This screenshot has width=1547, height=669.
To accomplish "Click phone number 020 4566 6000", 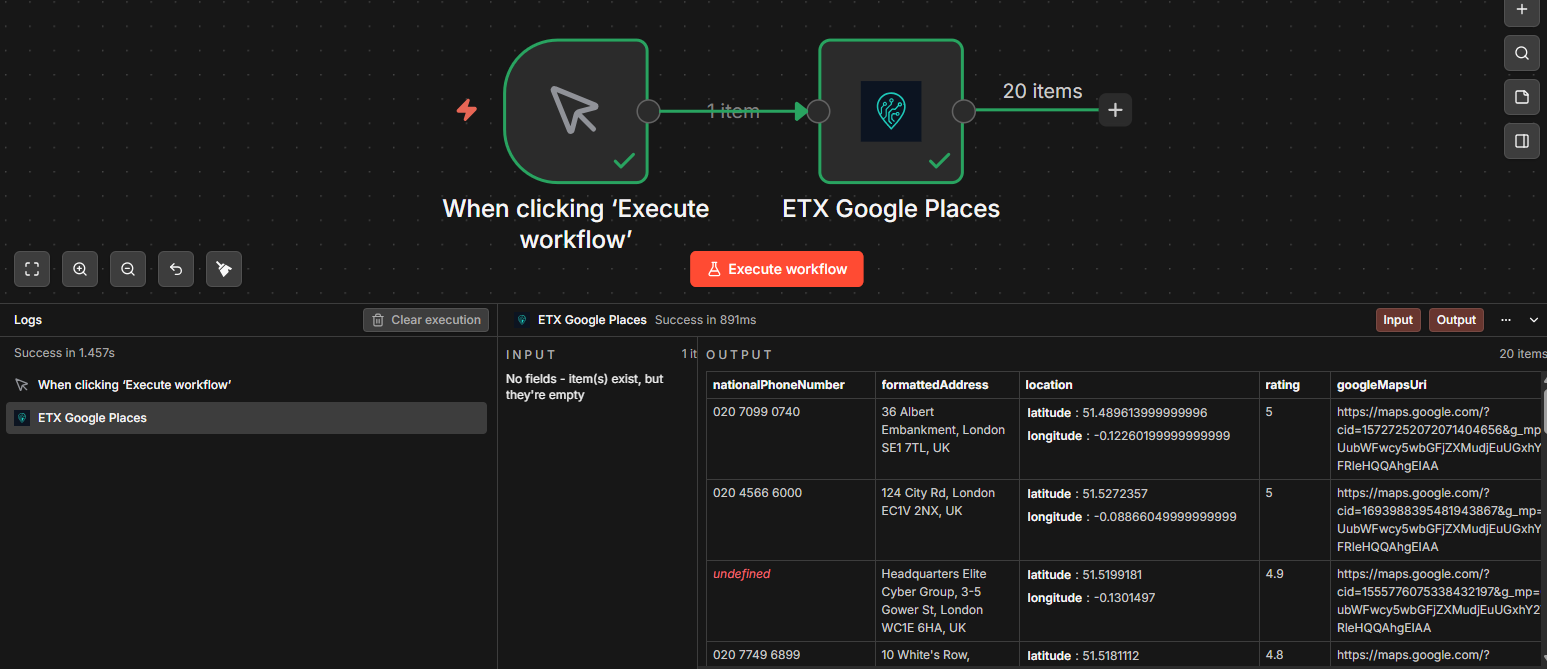I will pos(757,493).
